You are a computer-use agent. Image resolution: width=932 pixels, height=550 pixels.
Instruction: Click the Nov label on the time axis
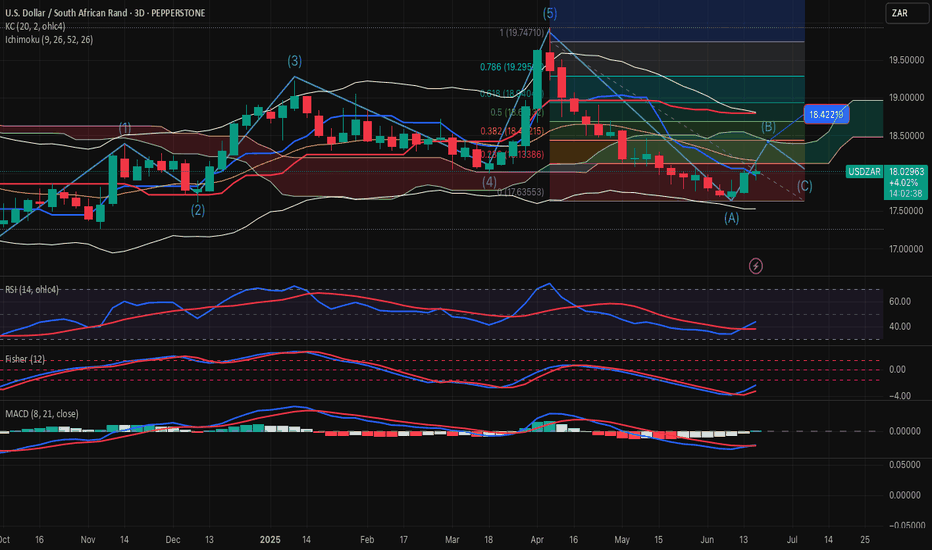tap(87, 540)
